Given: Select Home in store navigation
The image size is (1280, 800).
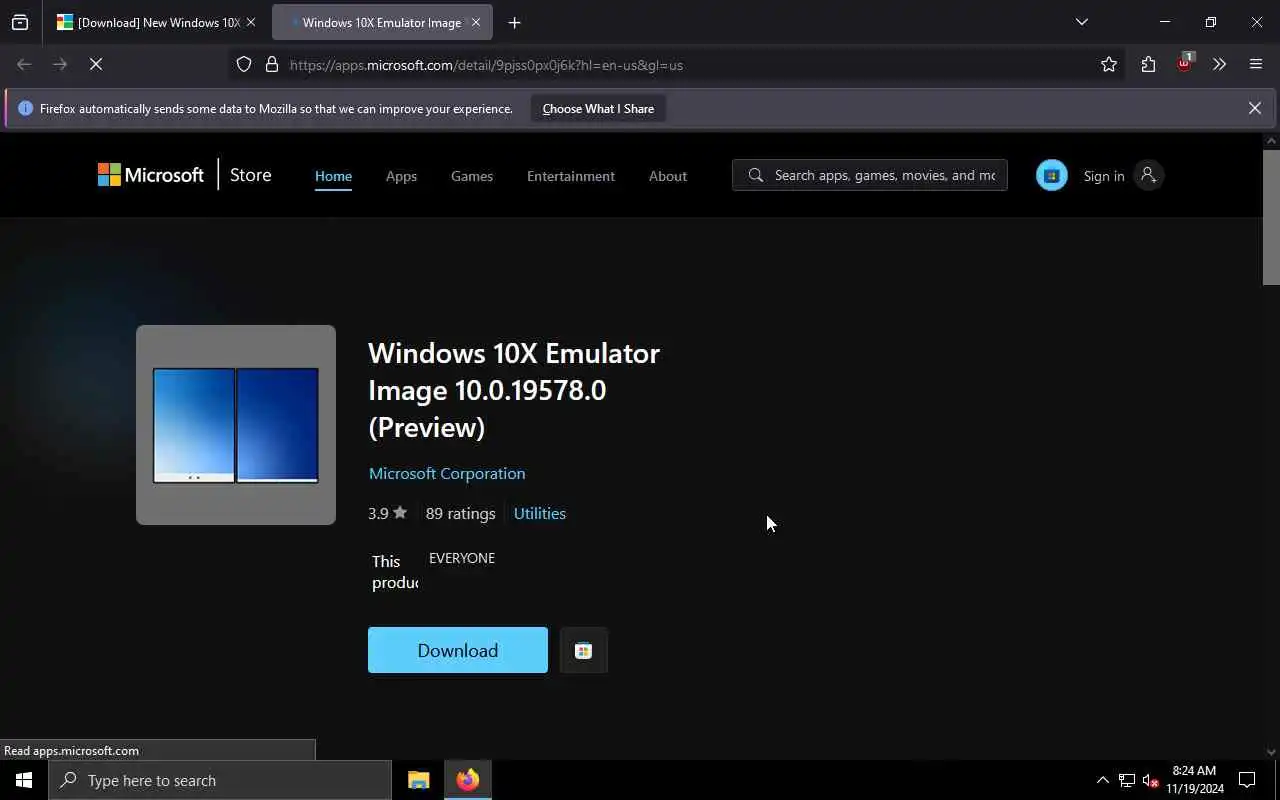Looking at the screenshot, I should [333, 176].
